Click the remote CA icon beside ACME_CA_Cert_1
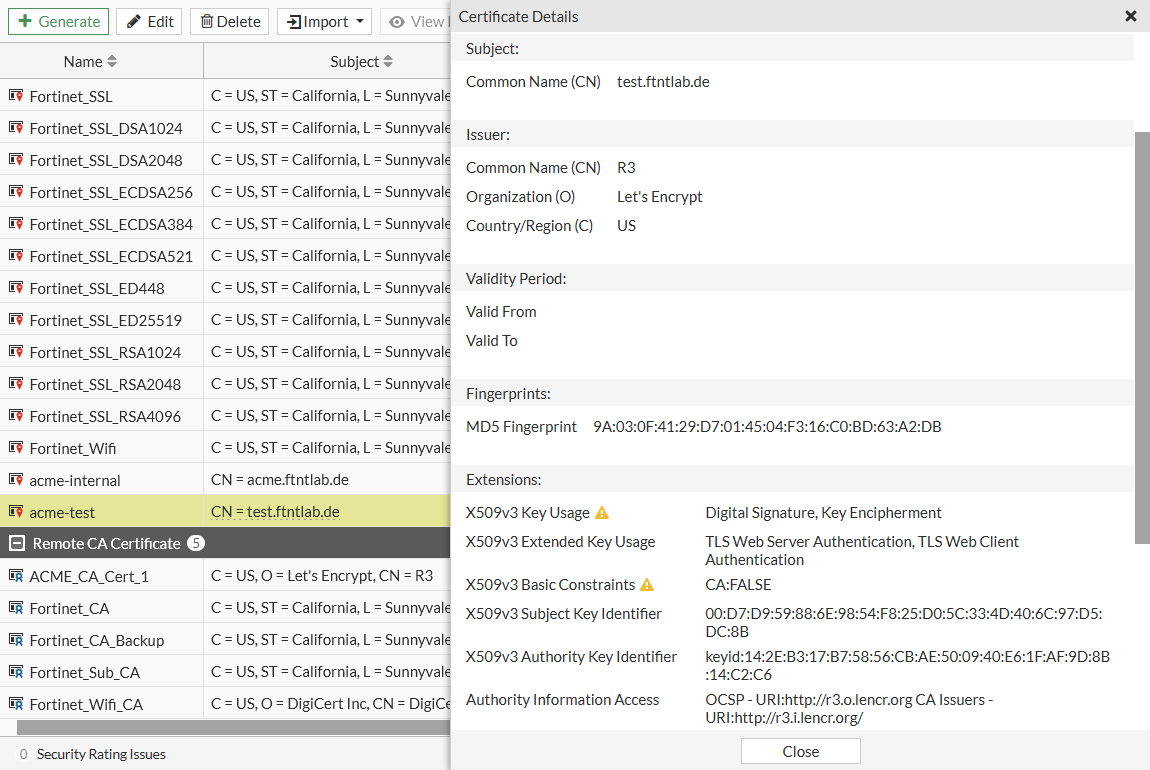1150x770 pixels. pyautogui.click(x=15, y=575)
